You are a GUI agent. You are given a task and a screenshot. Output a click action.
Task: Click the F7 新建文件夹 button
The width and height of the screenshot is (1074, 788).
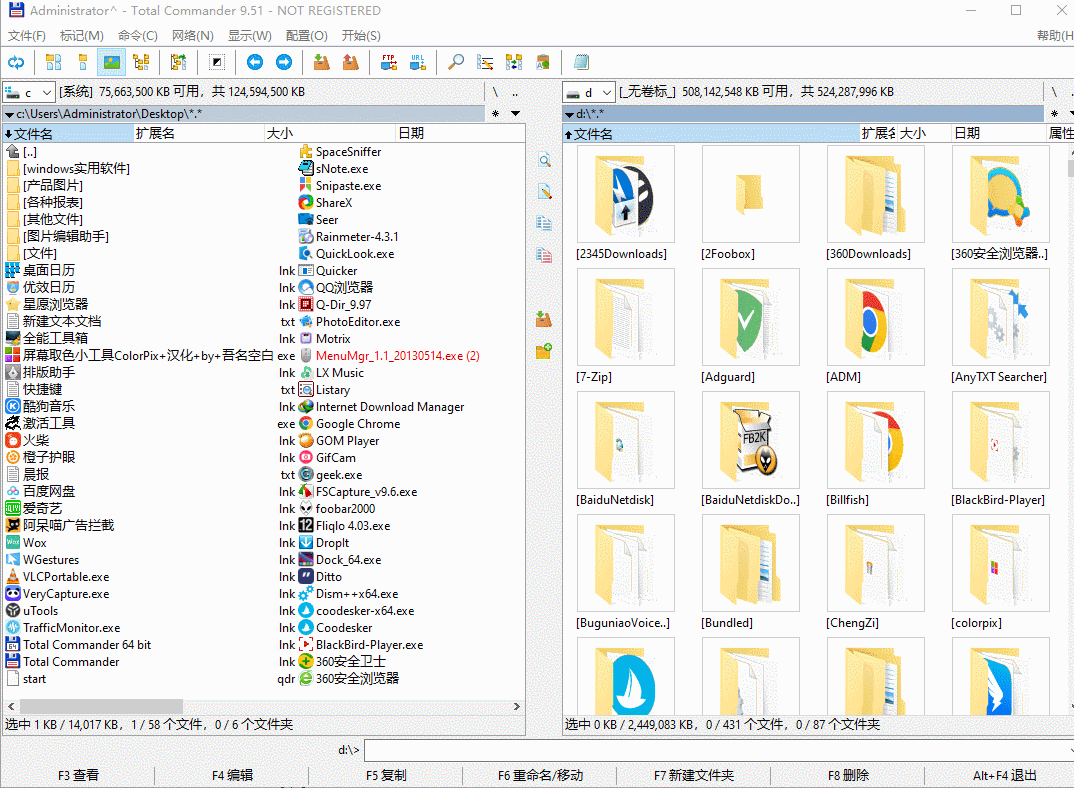point(694,773)
